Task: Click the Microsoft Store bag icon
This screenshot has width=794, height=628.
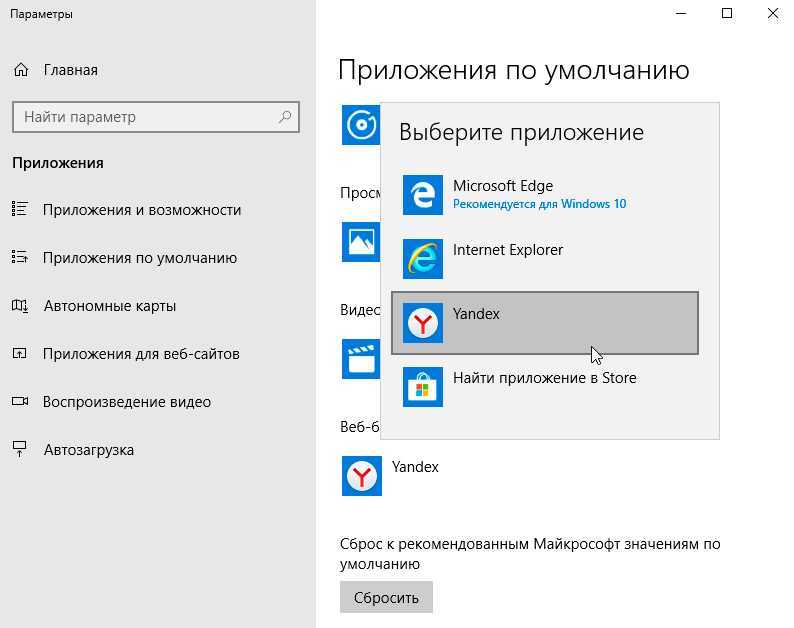Action: click(423, 387)
